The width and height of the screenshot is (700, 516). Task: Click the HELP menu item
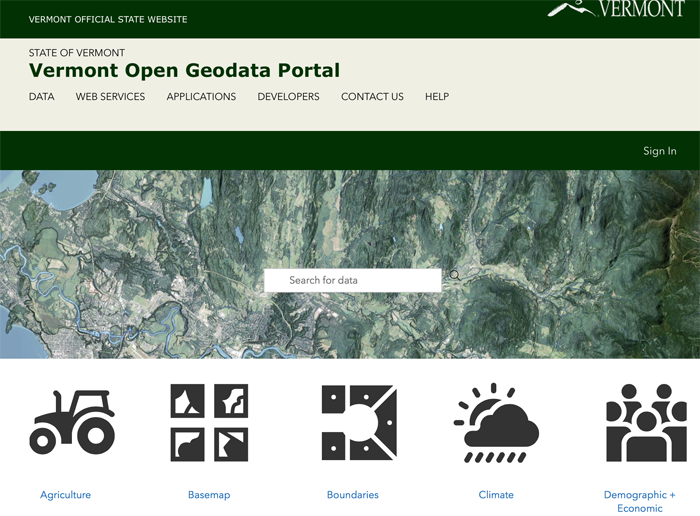(437, 96)
